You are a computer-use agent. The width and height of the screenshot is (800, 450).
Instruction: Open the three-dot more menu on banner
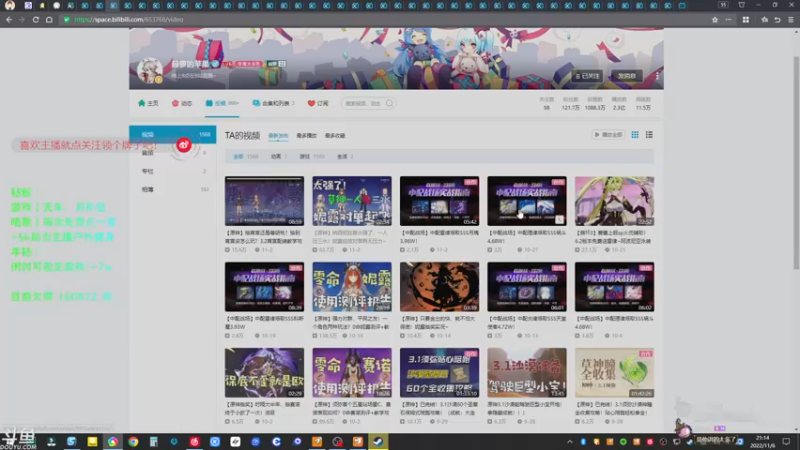coord(657,76)
